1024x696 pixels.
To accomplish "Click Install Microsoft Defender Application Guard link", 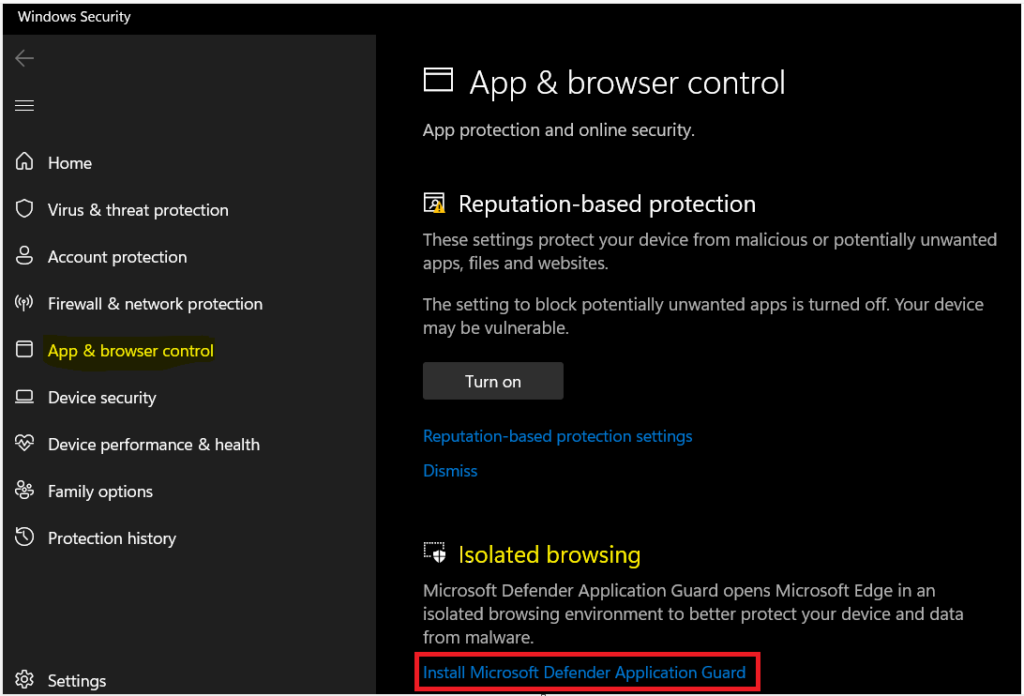I will tap(584, 672).
